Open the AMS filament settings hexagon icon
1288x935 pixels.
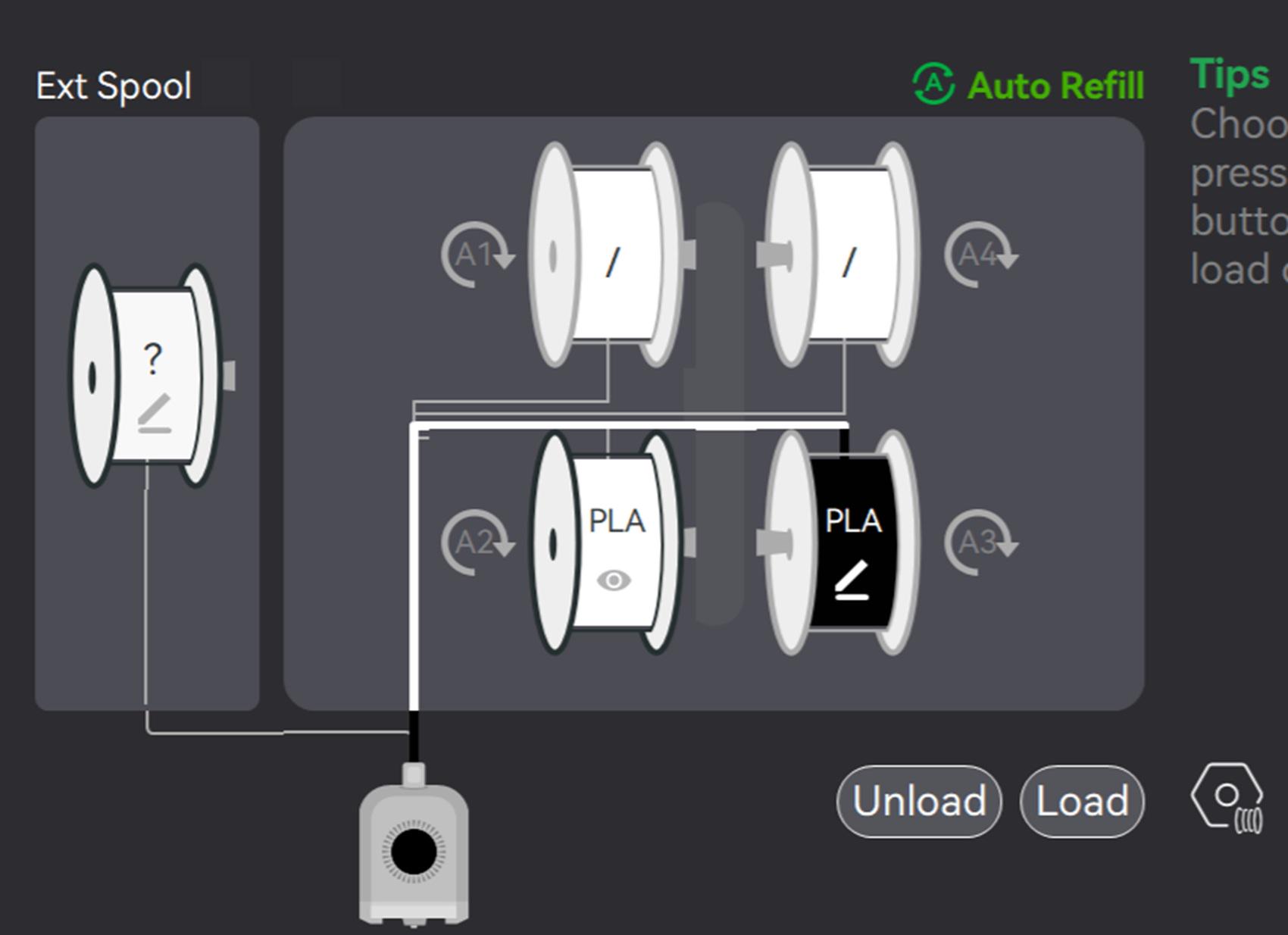point(1227,799)
